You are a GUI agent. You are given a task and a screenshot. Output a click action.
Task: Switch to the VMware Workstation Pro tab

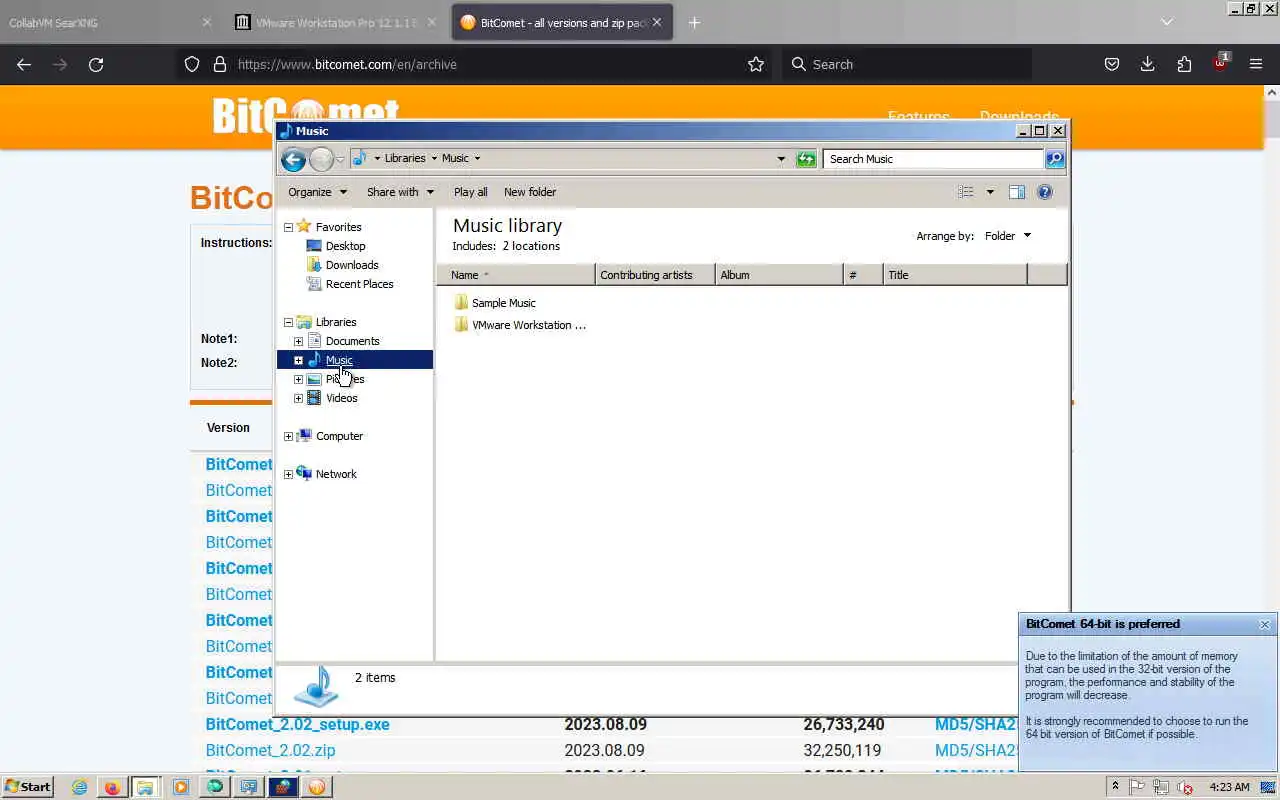(337, 22)
